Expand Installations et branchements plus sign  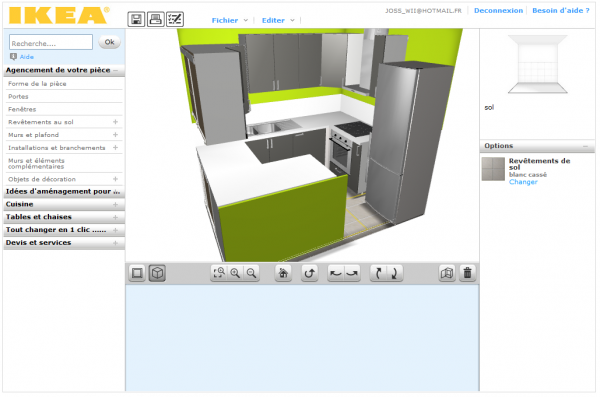pos(115,147)
